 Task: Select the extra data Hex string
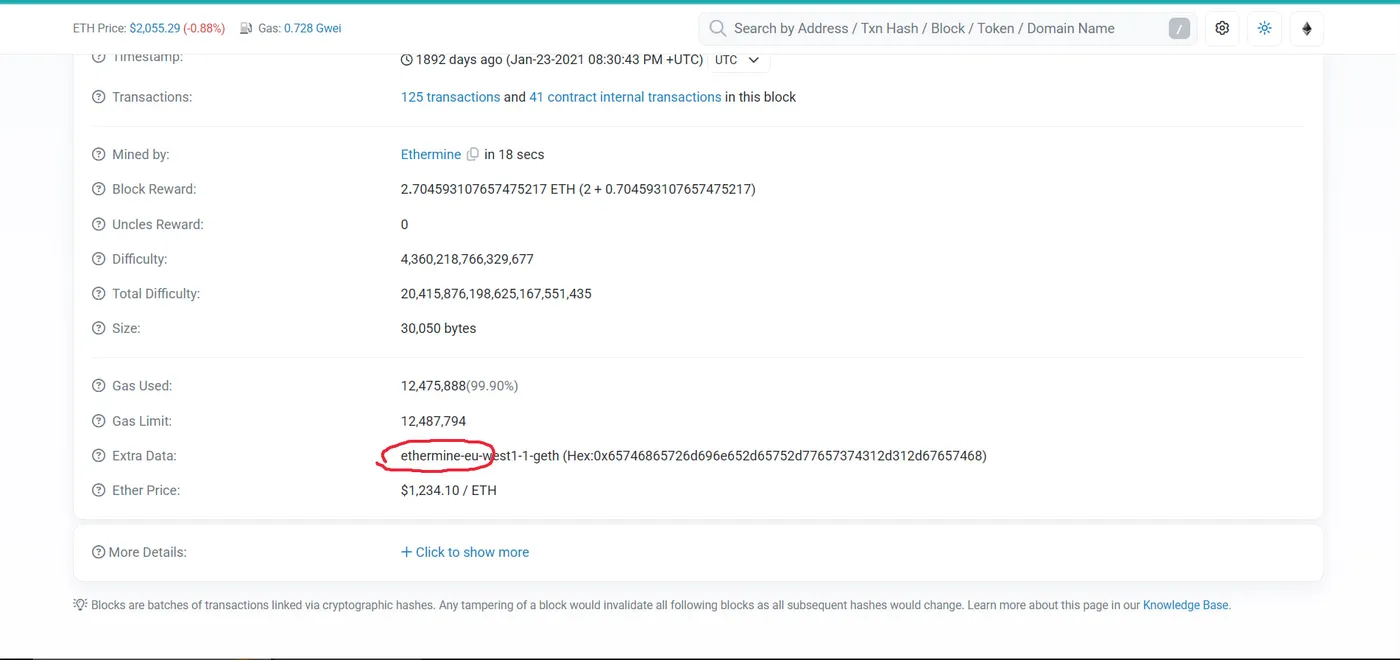click(775, 456)
